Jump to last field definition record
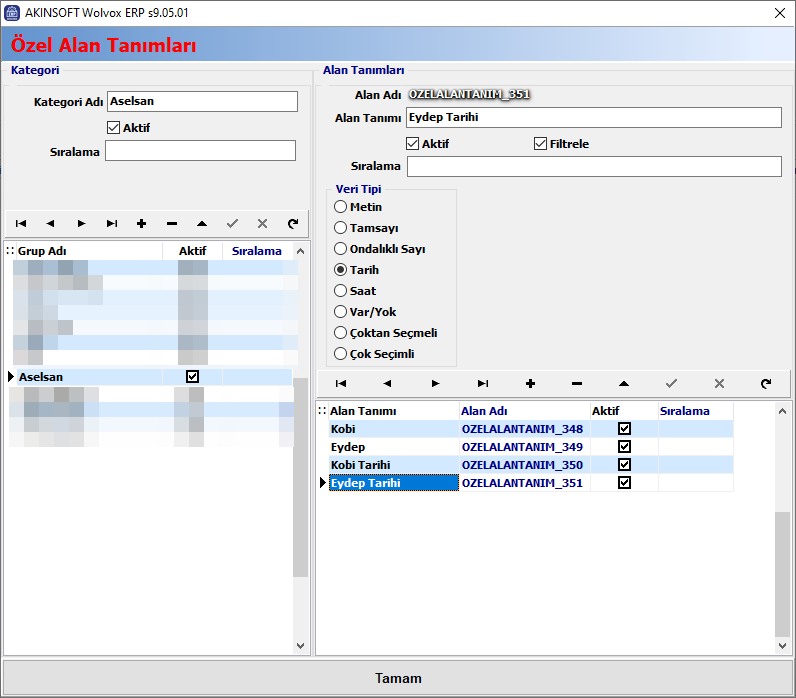Image resolution: width=796 pixels, height=698 pixels. (483, 383)
